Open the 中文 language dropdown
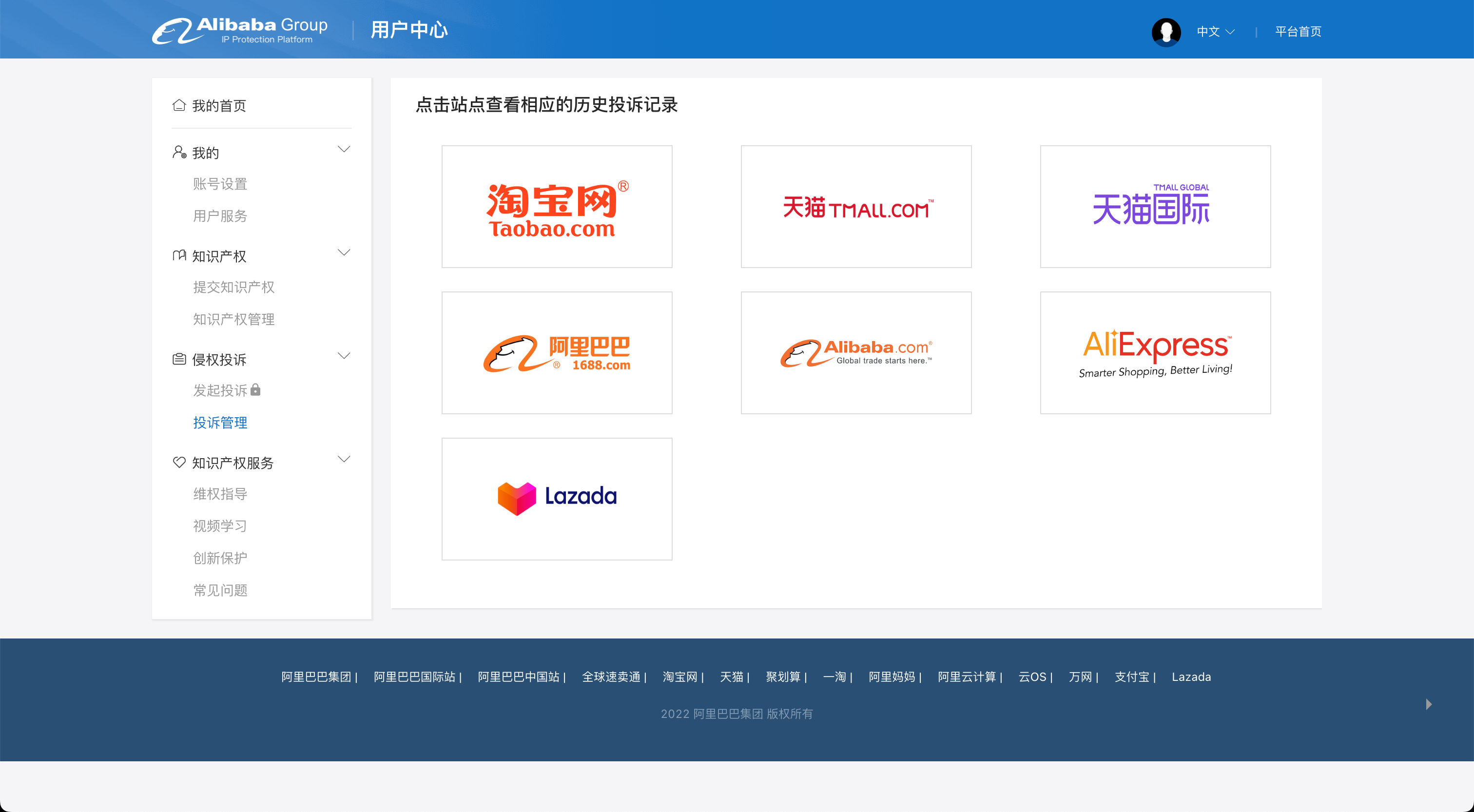Screen dimensions: 1474x812 pos(1215,32)
